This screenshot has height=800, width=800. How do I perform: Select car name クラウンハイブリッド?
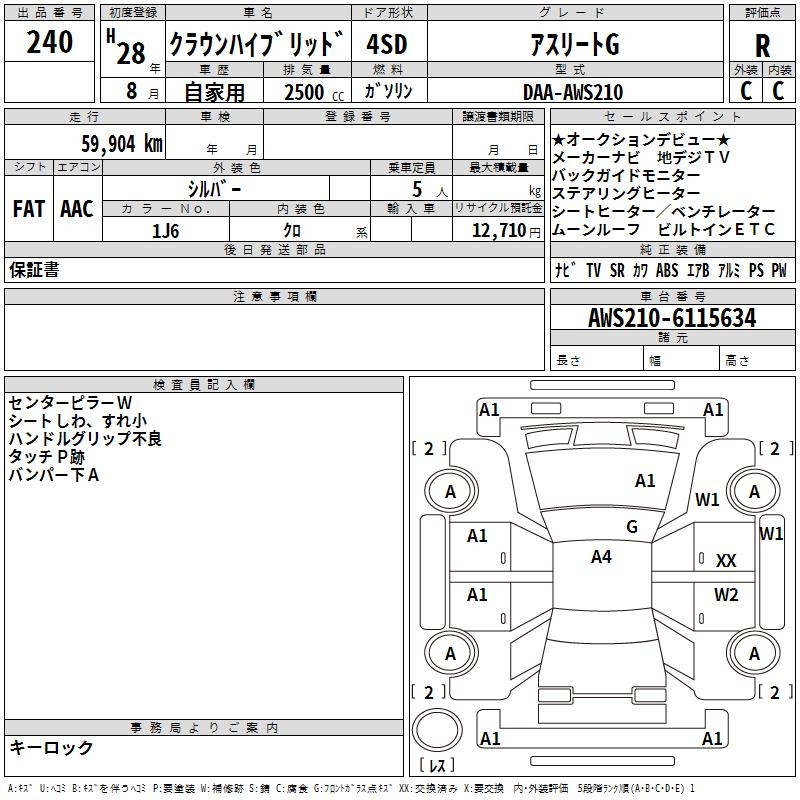point(257,44)
